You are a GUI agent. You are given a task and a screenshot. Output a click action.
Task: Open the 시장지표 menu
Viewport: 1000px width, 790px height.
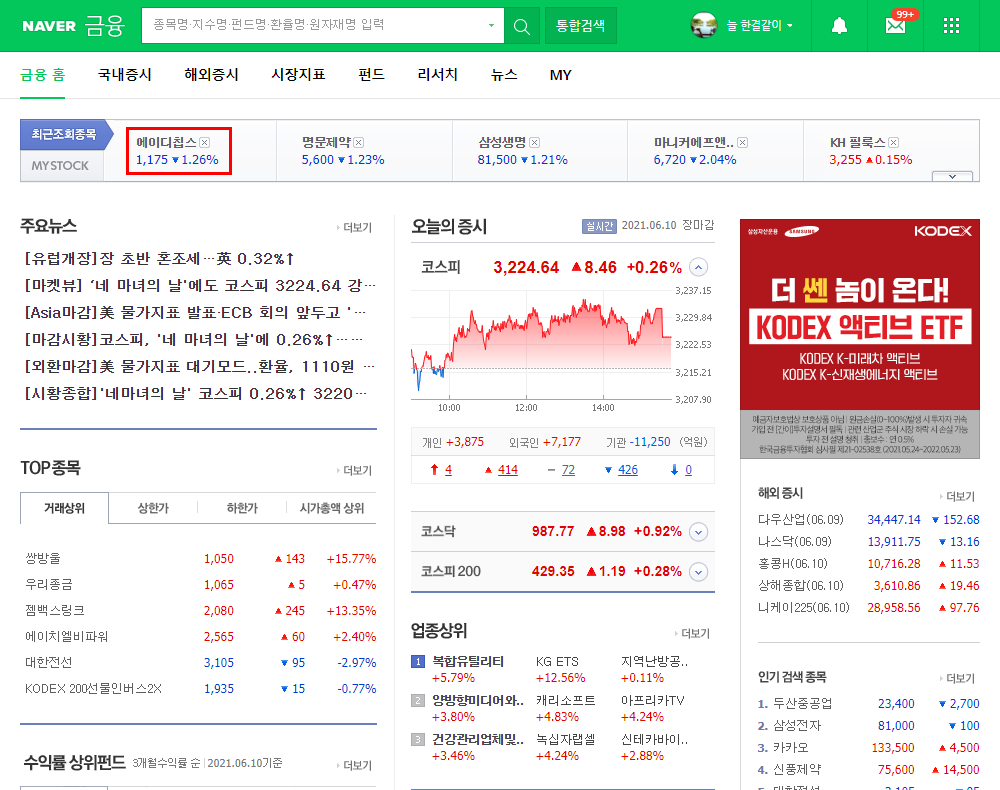298,75
